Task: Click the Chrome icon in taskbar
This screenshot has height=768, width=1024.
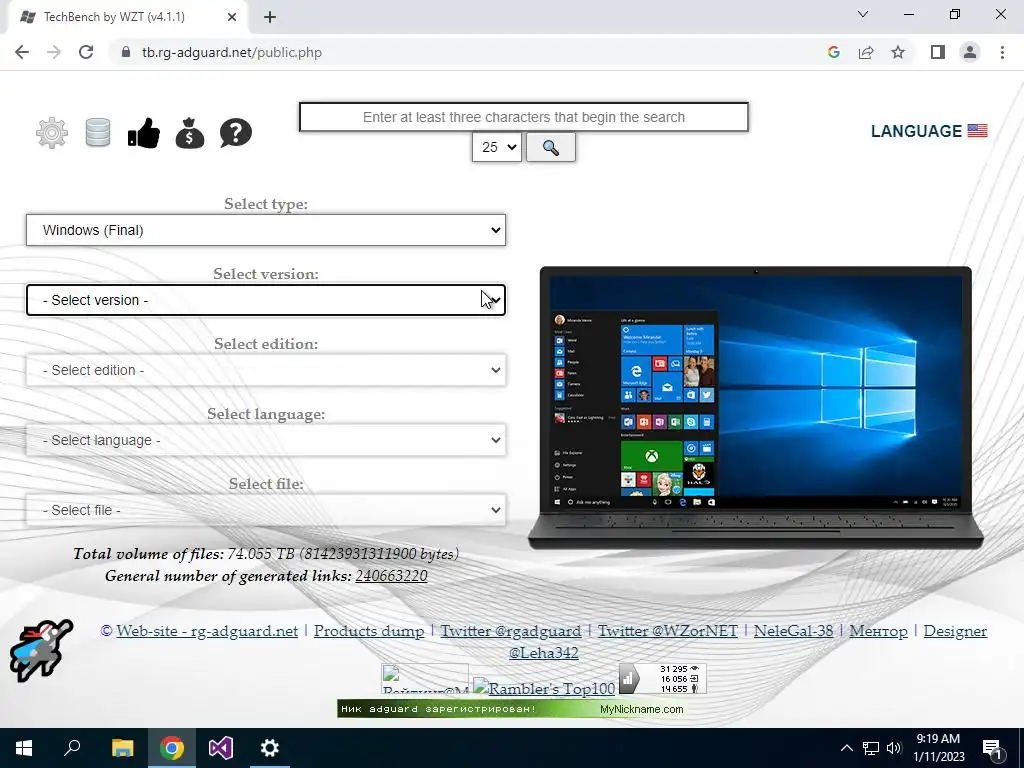Action: 172,748
